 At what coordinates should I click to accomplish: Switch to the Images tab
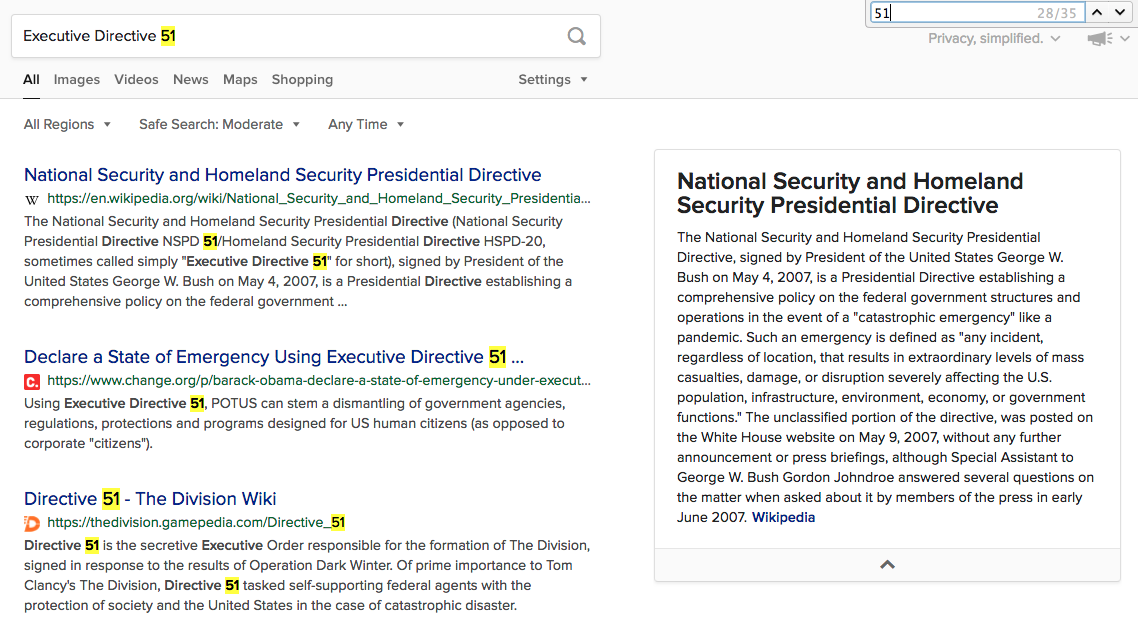pyautogui.click(x=77, y=80)
